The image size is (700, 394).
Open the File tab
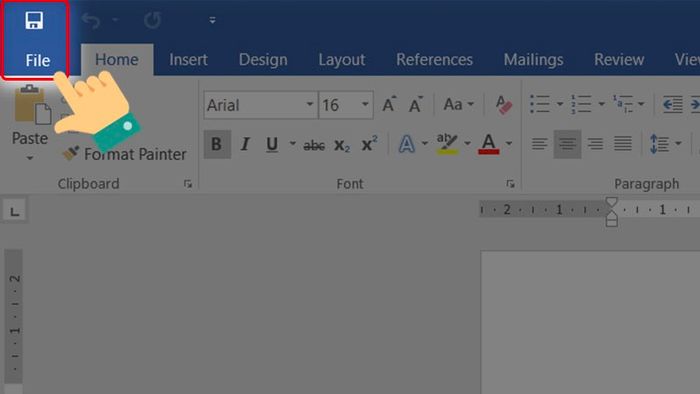[38, 60]
